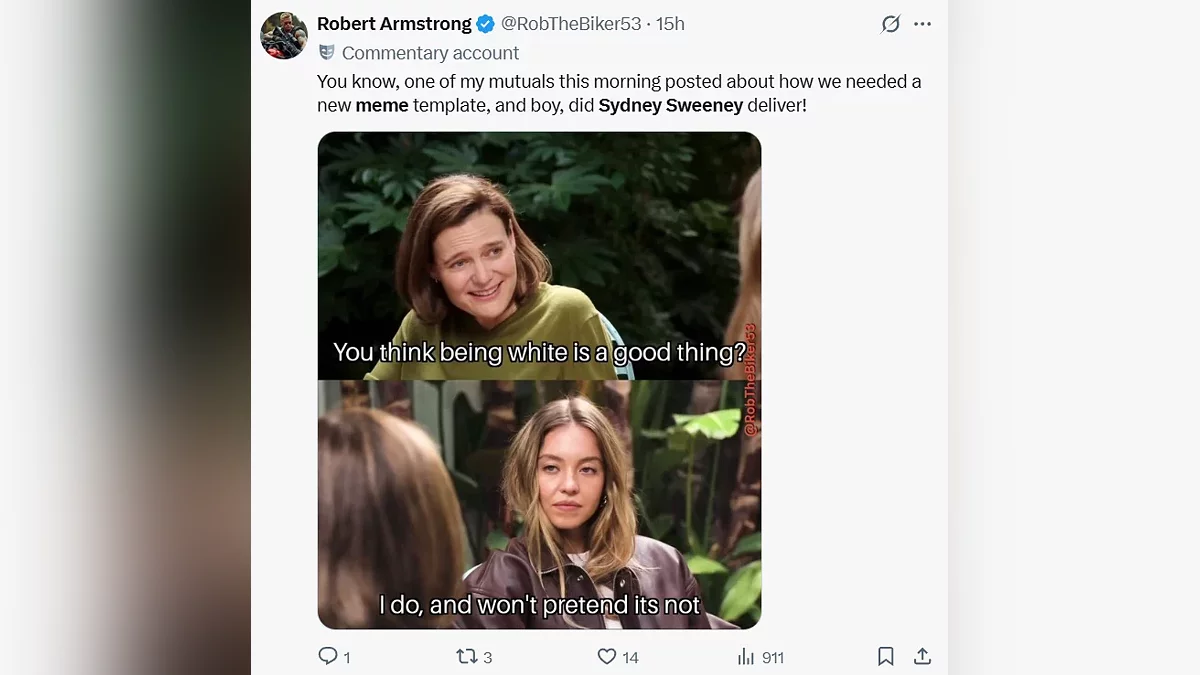The image size is (1200, 675).
Task: Click the blue verified checkmark badge
Action: (485, 24)
